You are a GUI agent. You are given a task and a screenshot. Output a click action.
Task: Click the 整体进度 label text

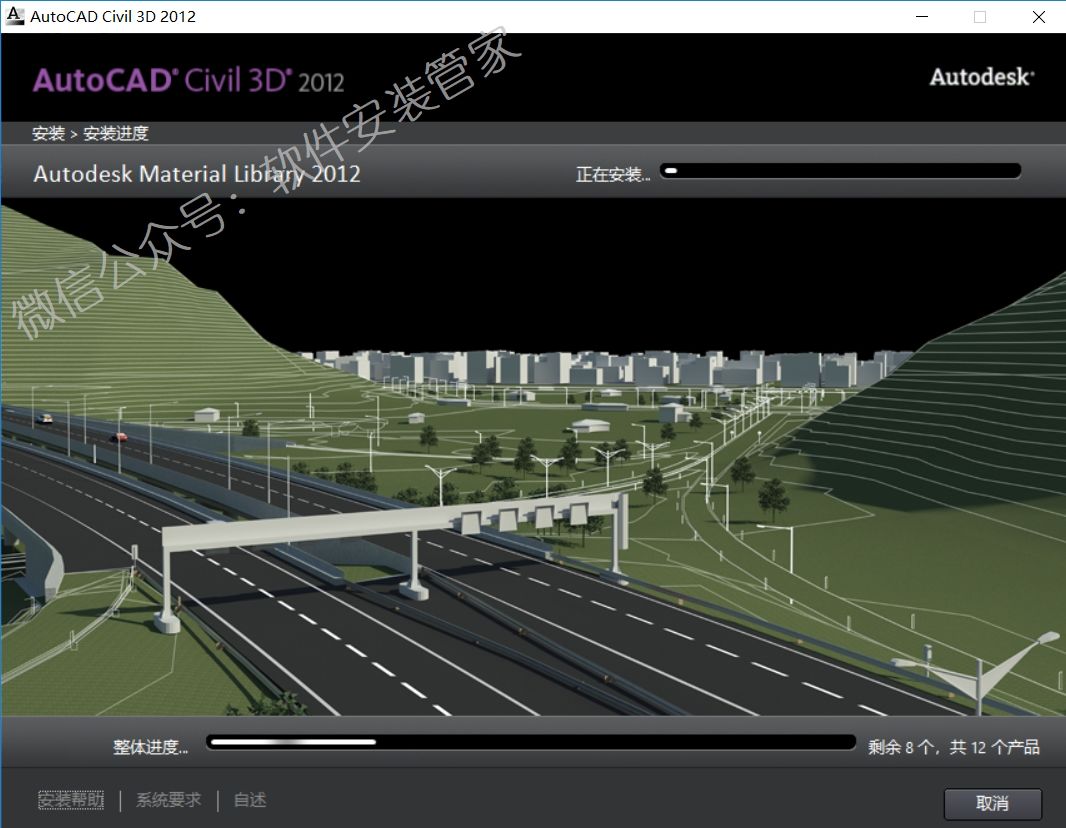(150, 747)
